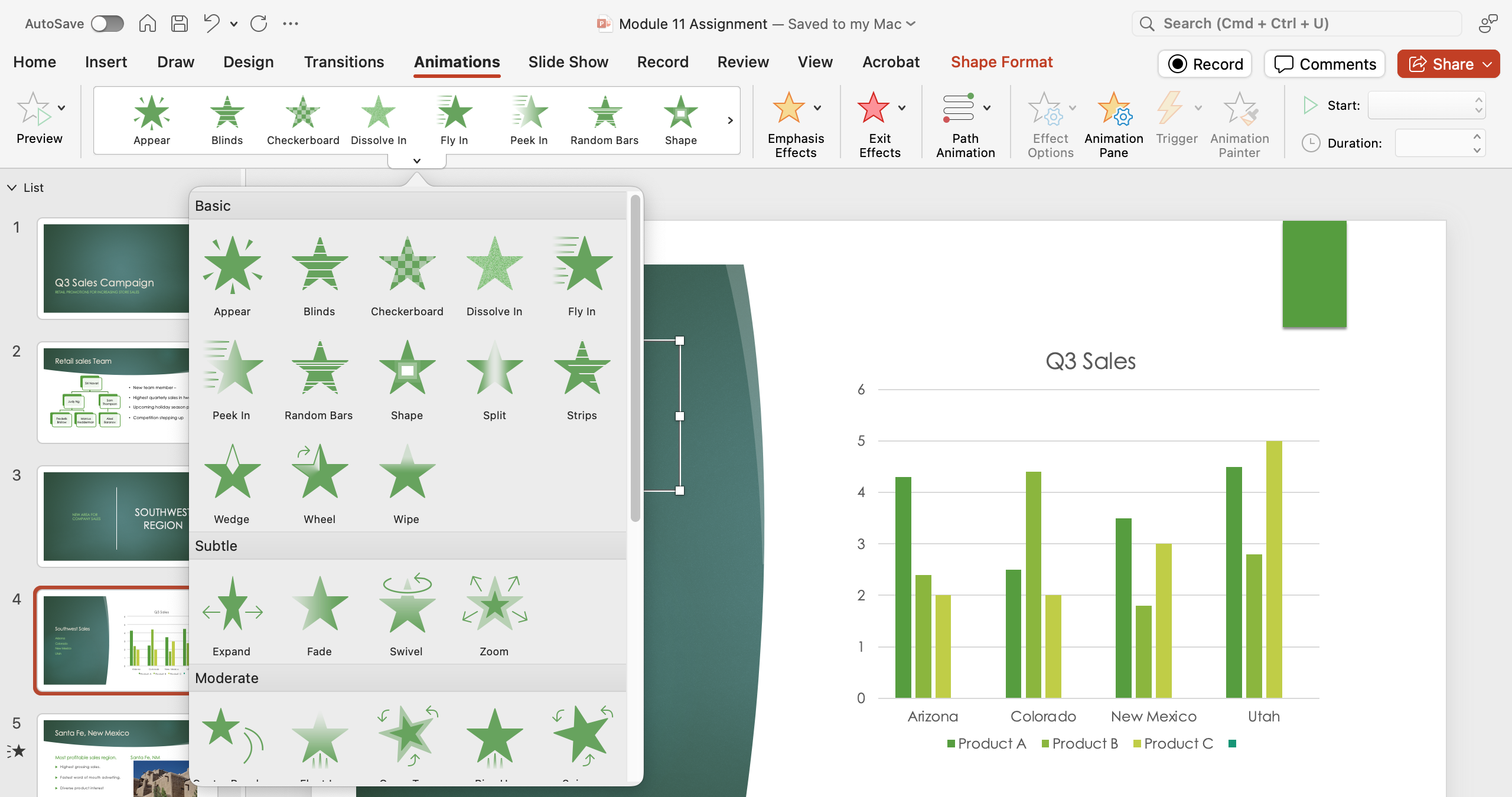Apply the Expand subtle effect

pos(232,616)
